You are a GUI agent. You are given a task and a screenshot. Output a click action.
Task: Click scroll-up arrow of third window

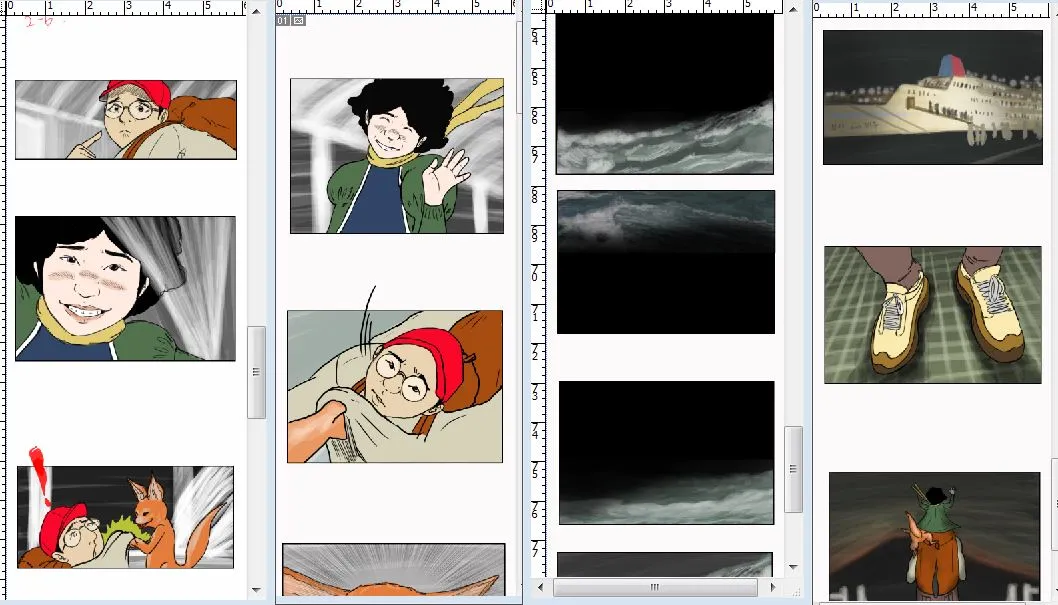click(793, 10)
